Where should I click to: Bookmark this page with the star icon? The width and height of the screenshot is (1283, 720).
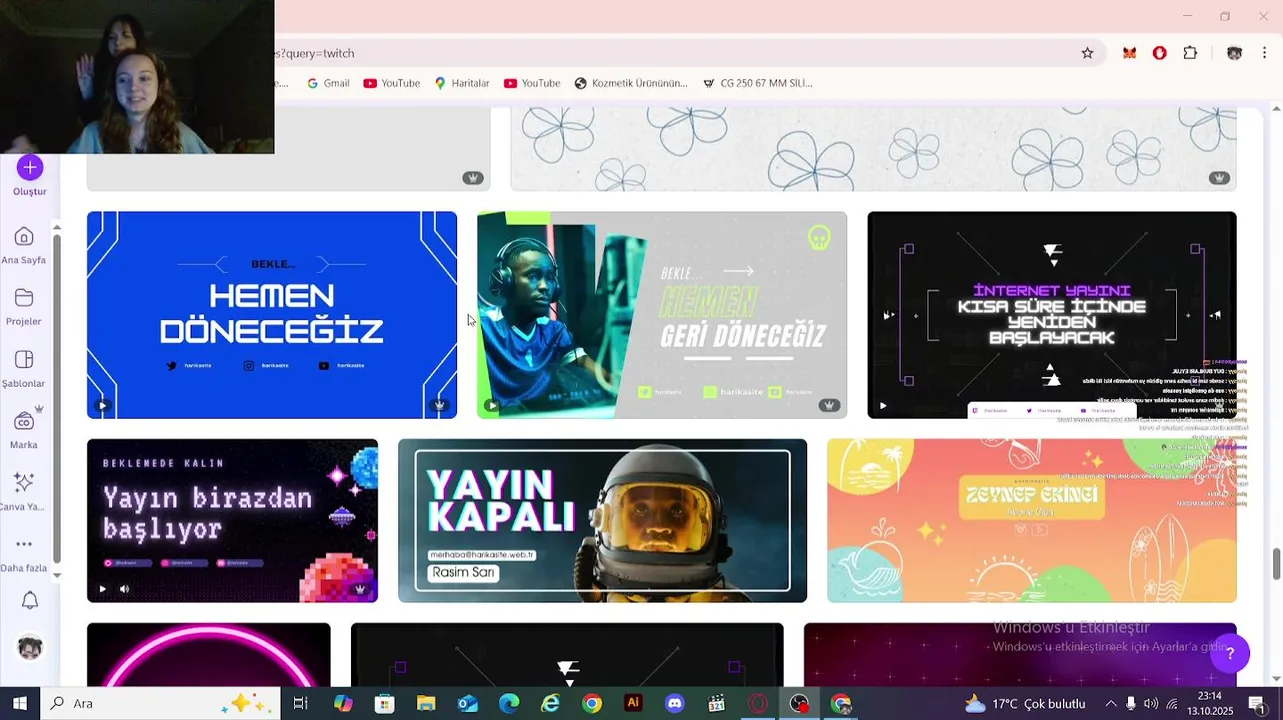coord(1087,53)
